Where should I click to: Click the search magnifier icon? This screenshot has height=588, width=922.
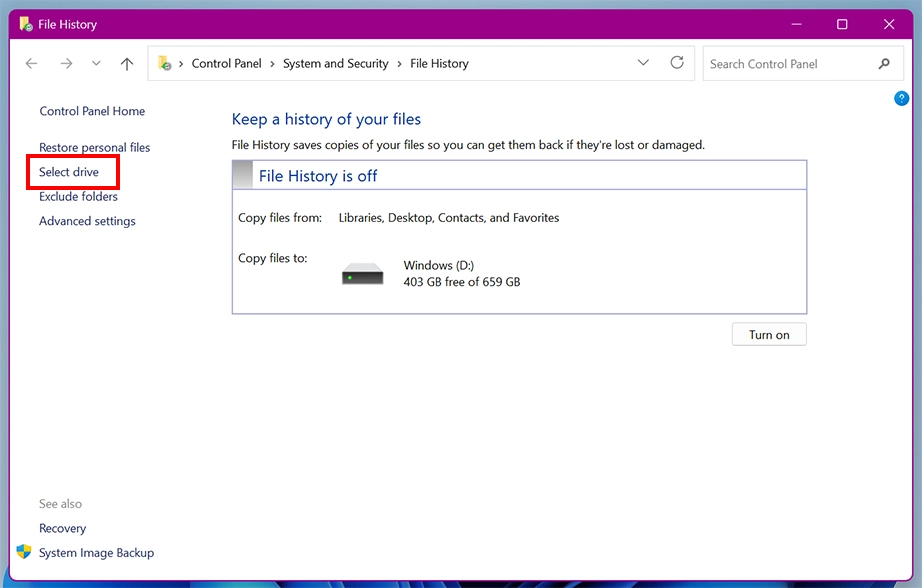[884, 64]
